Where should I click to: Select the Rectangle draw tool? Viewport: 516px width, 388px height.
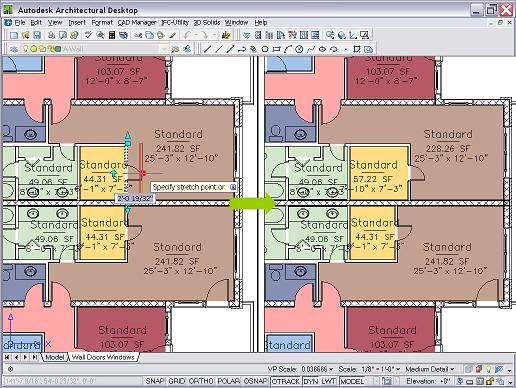click(x=276, y=49)
